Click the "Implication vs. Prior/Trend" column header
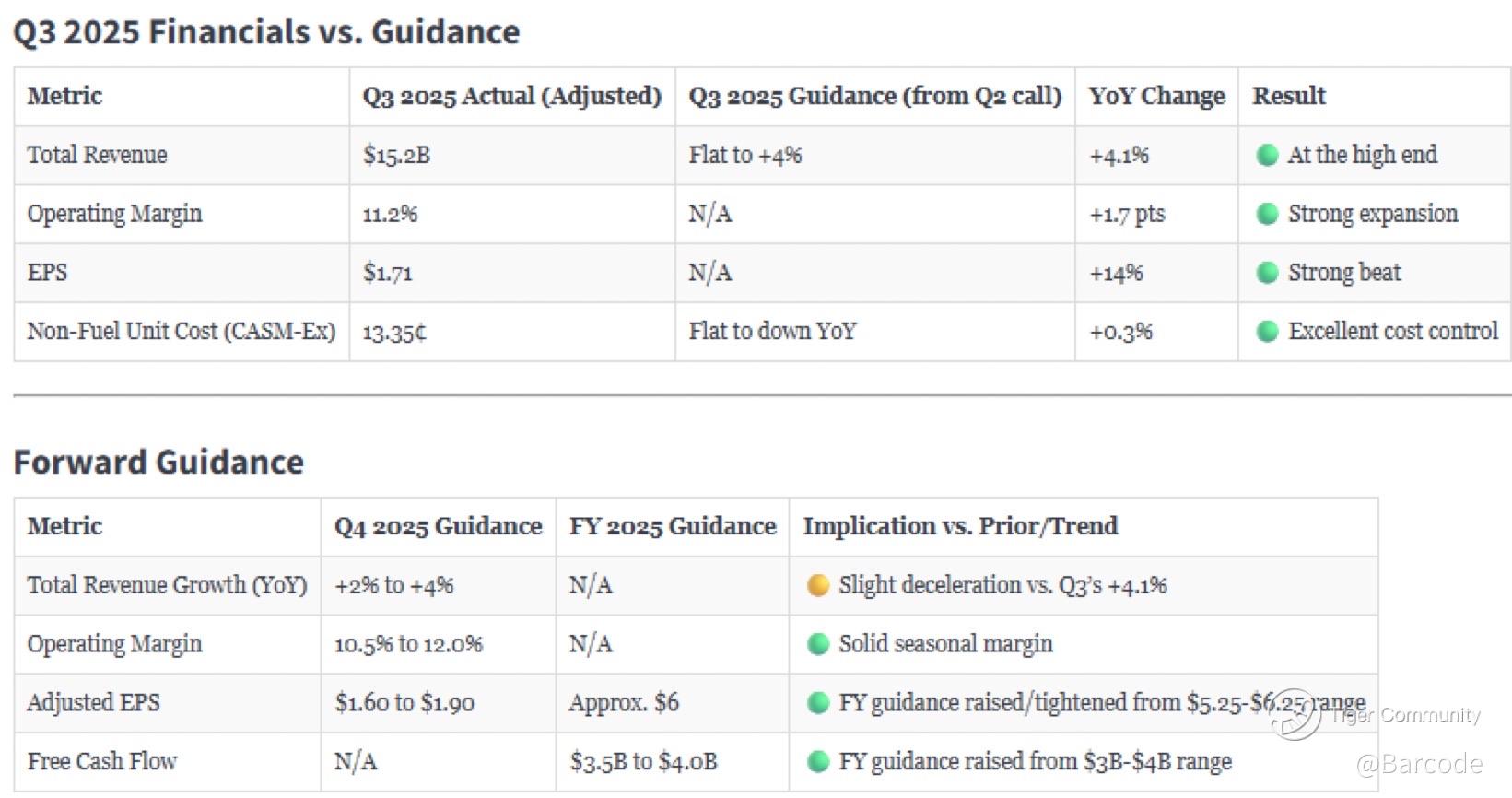Screen dimensions: 1512x798 tap(960, 526)
